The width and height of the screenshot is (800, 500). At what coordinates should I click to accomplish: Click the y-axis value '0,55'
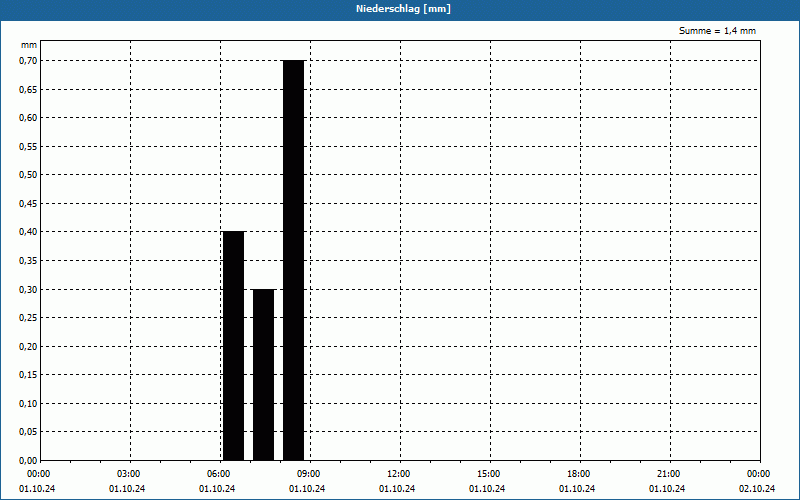coord(28,146)
